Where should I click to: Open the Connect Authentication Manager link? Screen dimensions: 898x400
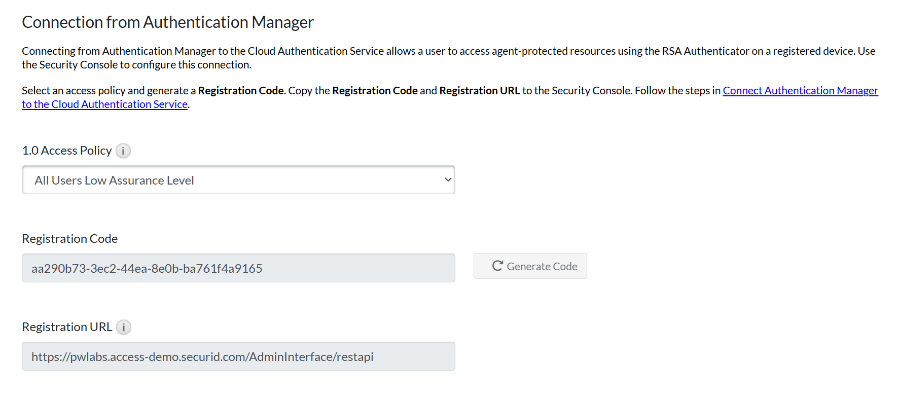800,91
